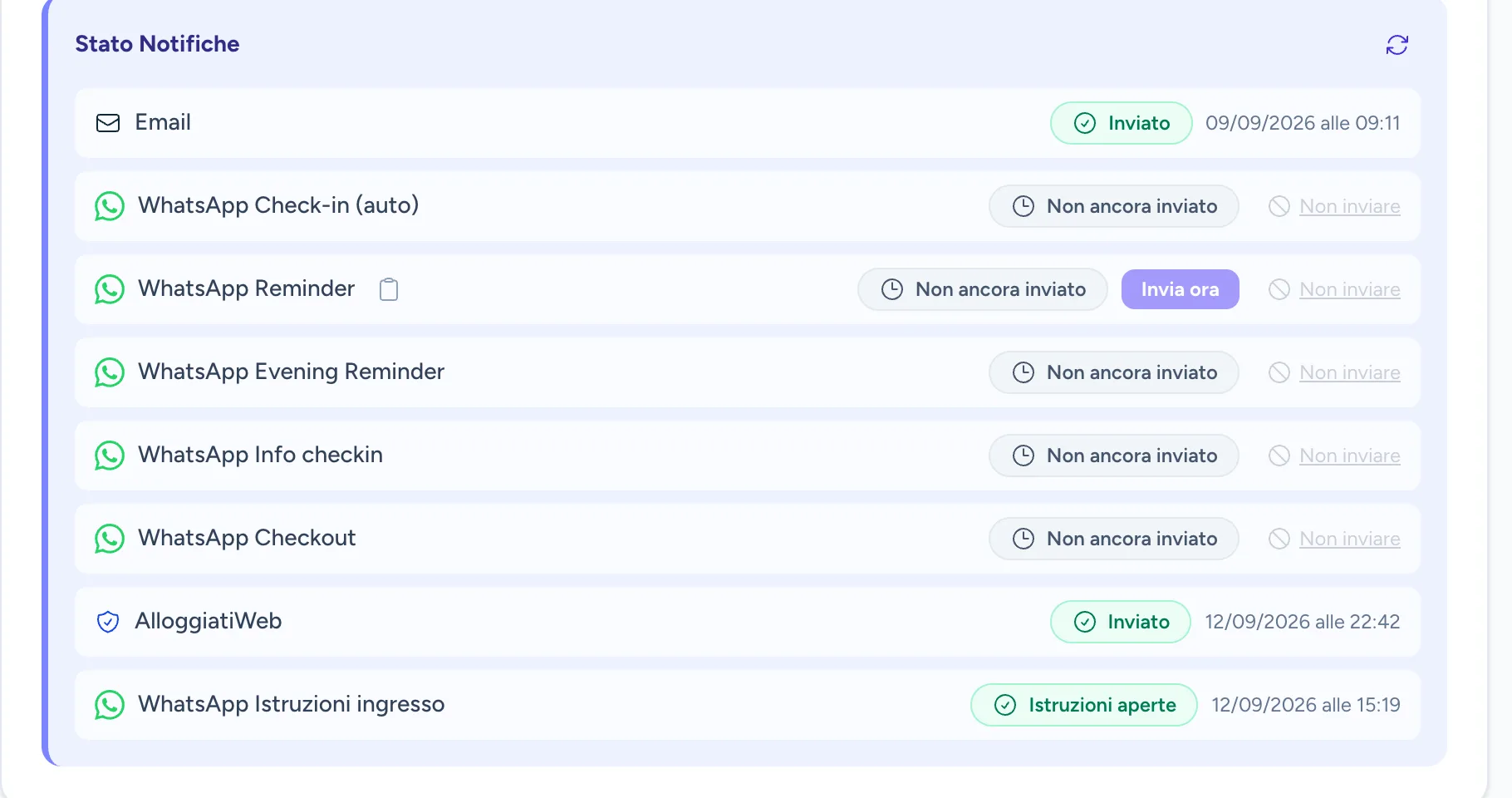This screenshot has height=798, width=1512.
Task: Click the timestamp 12/09/2026 alle 22:42
Action: (x=1303, y=622)
